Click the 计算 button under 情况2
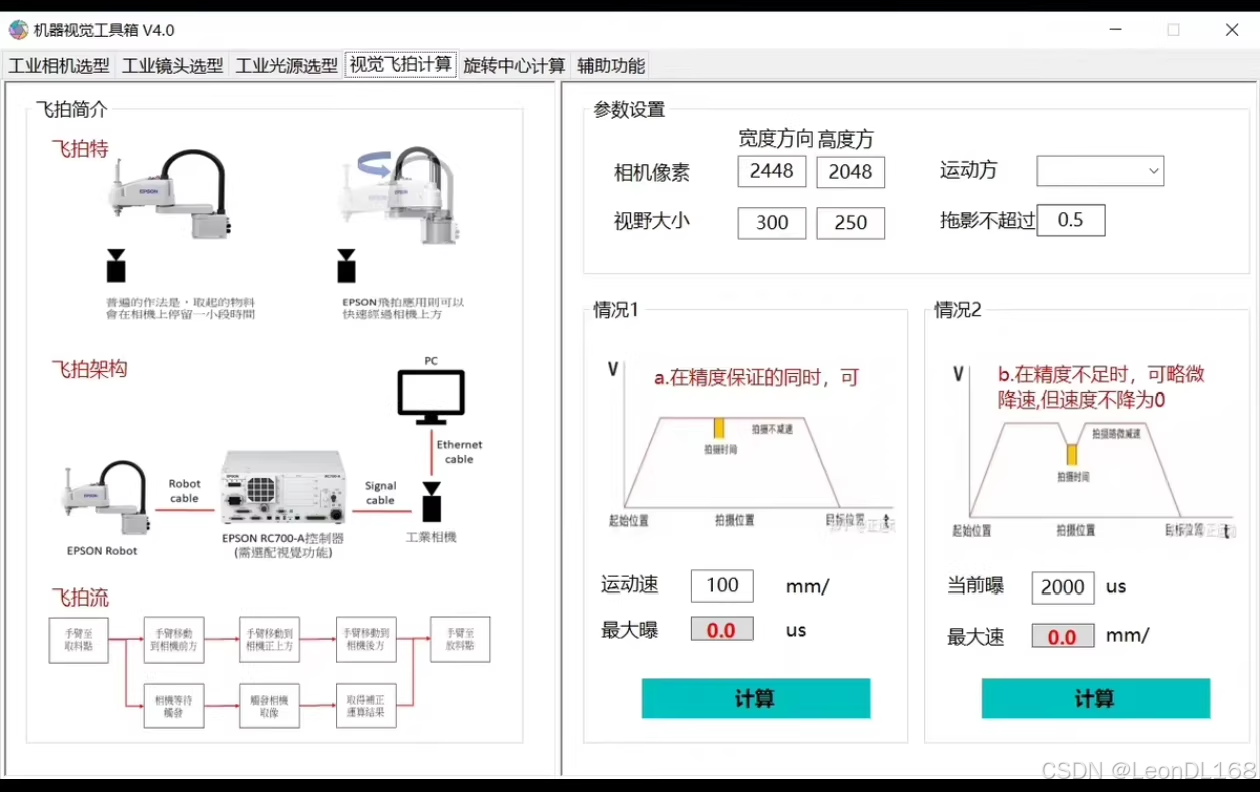The width and height of the screenshot is (1260, 792). tap(1095, 699)
